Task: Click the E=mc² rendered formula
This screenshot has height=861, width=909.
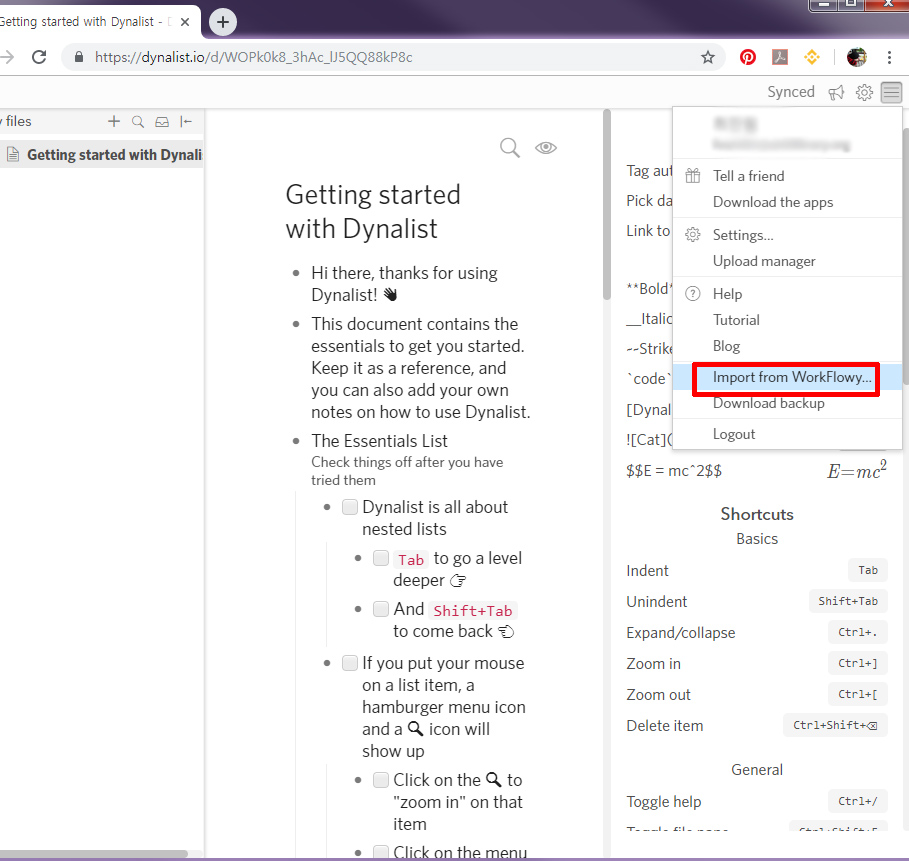Action: pos(856,470)
